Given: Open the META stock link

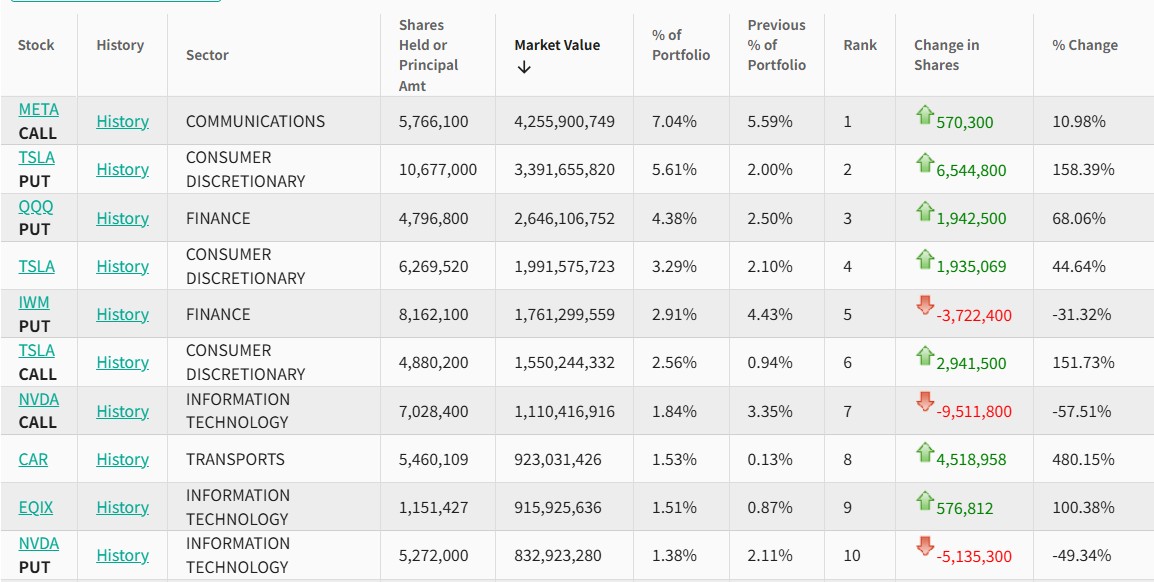Looking at the screenshot, I should coord(38,110).
